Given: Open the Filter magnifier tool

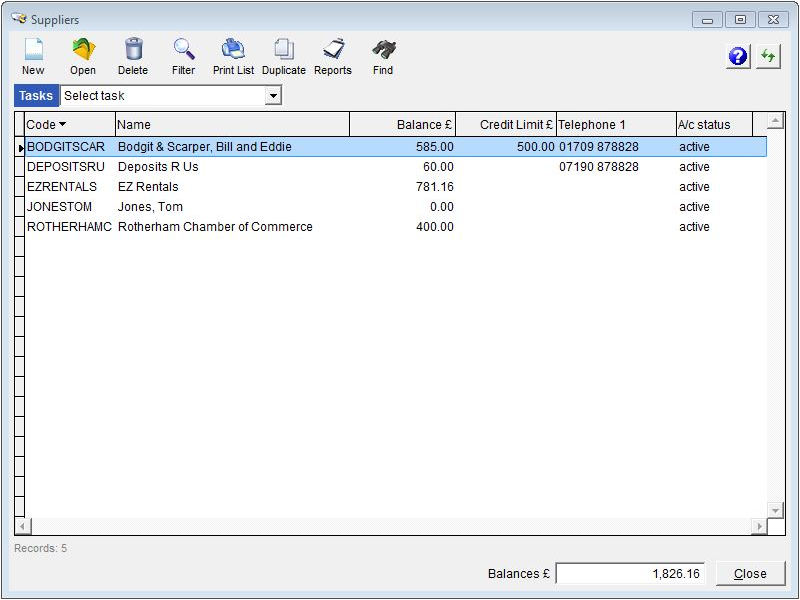Looking at the screenshot, I should 183,57.
